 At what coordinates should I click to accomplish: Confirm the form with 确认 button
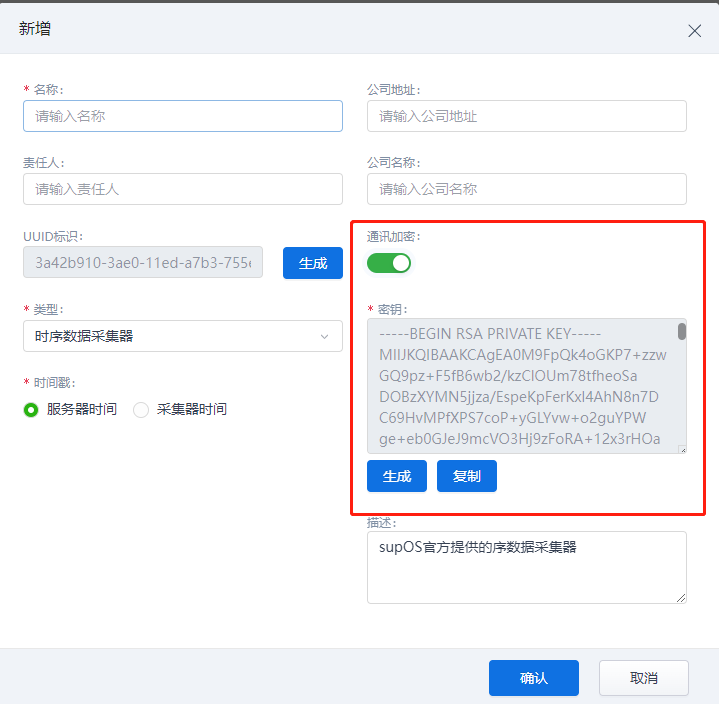tap(534, 678)
